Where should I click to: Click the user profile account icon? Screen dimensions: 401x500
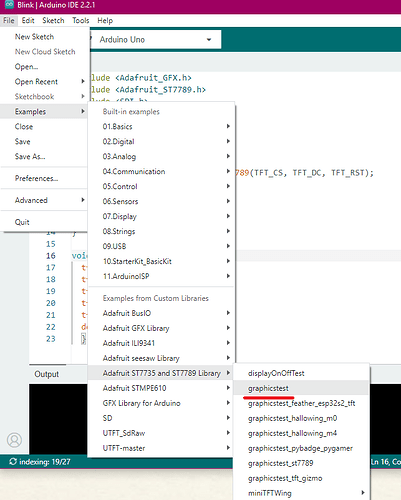[14, 440]
